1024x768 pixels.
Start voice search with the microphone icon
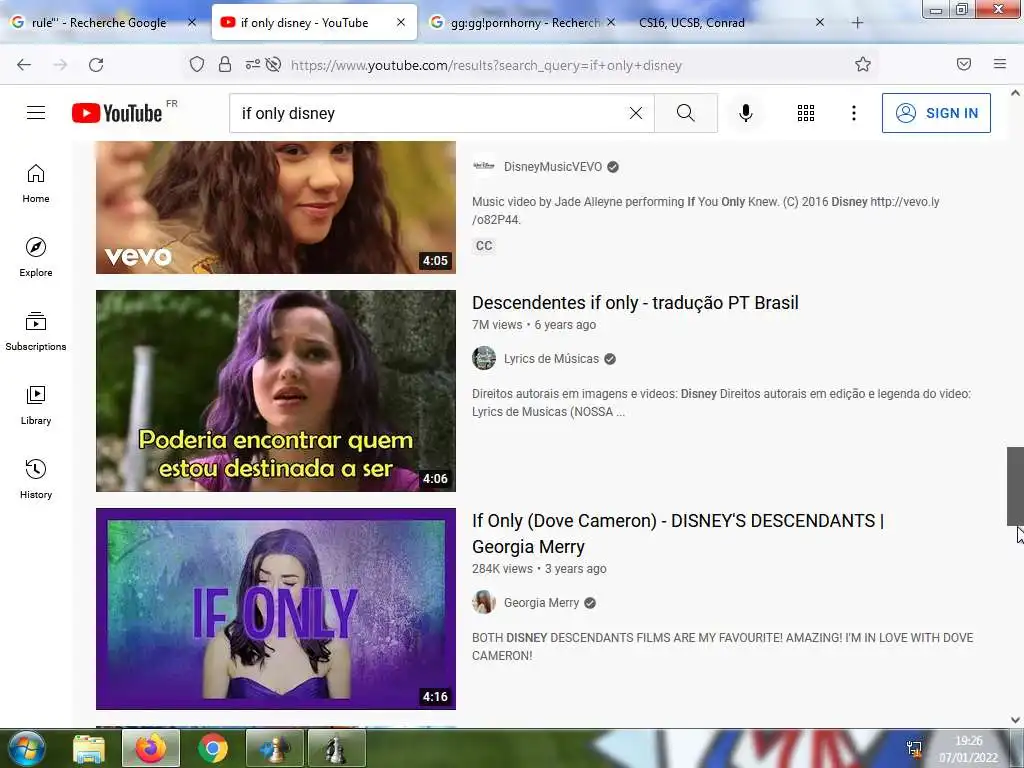pos(746,113)
